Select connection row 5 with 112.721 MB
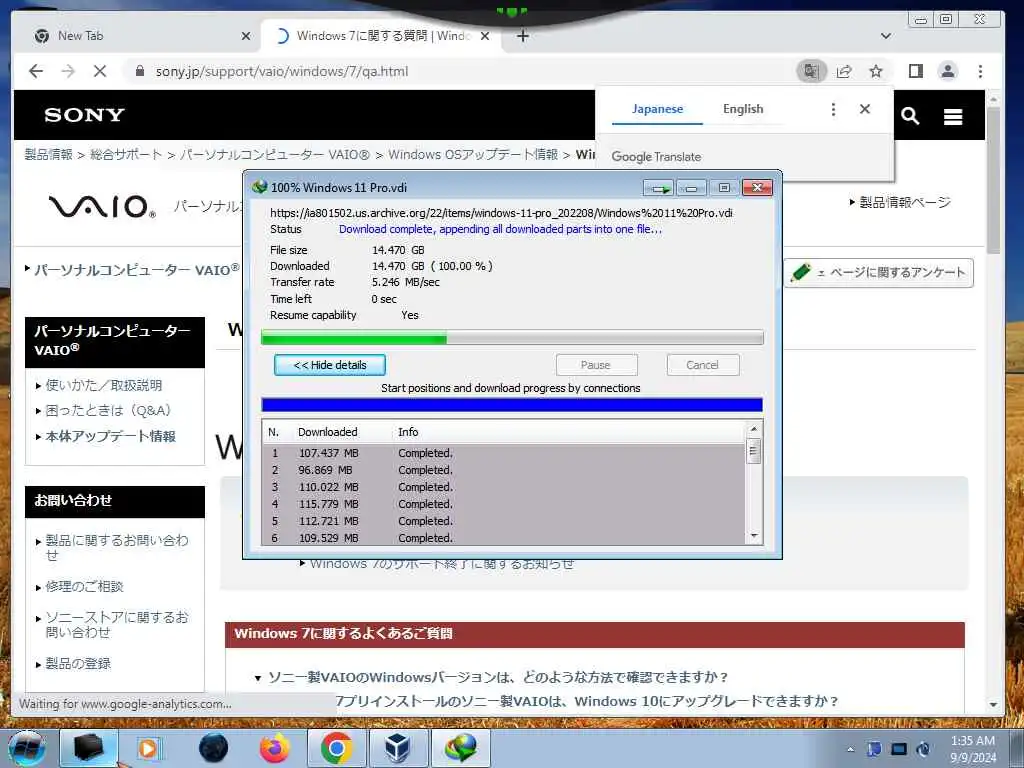The image size is (1024, 768). point(504,521)
